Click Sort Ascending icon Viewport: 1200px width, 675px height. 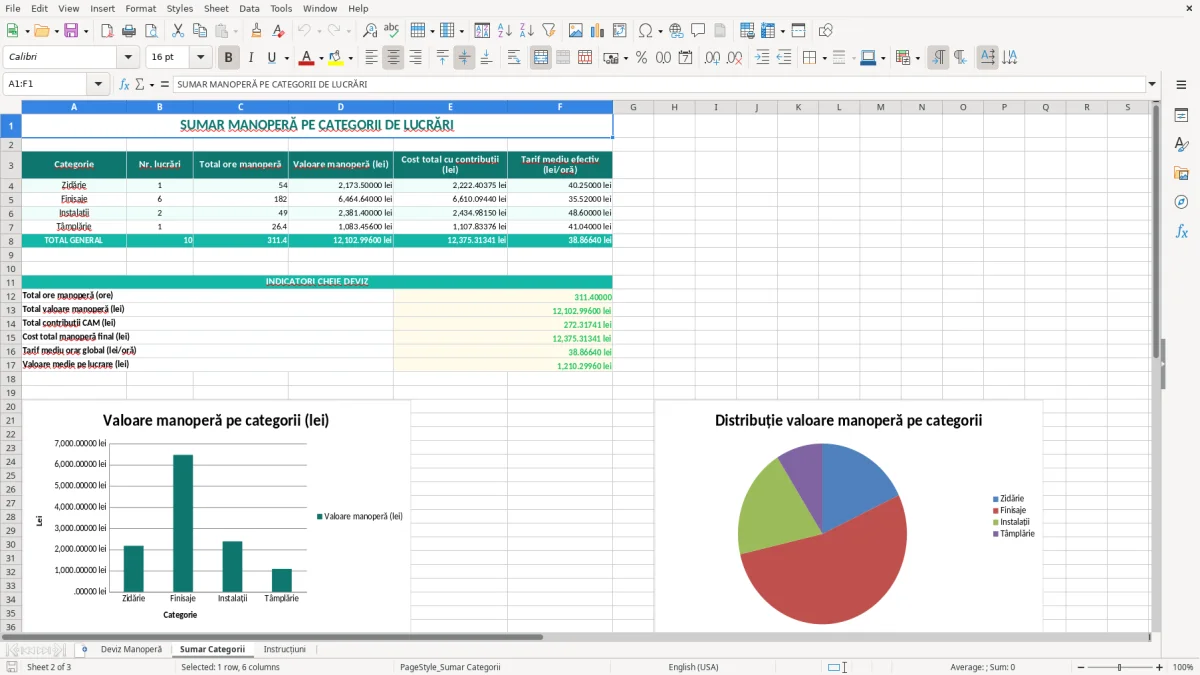coord(505,31)
